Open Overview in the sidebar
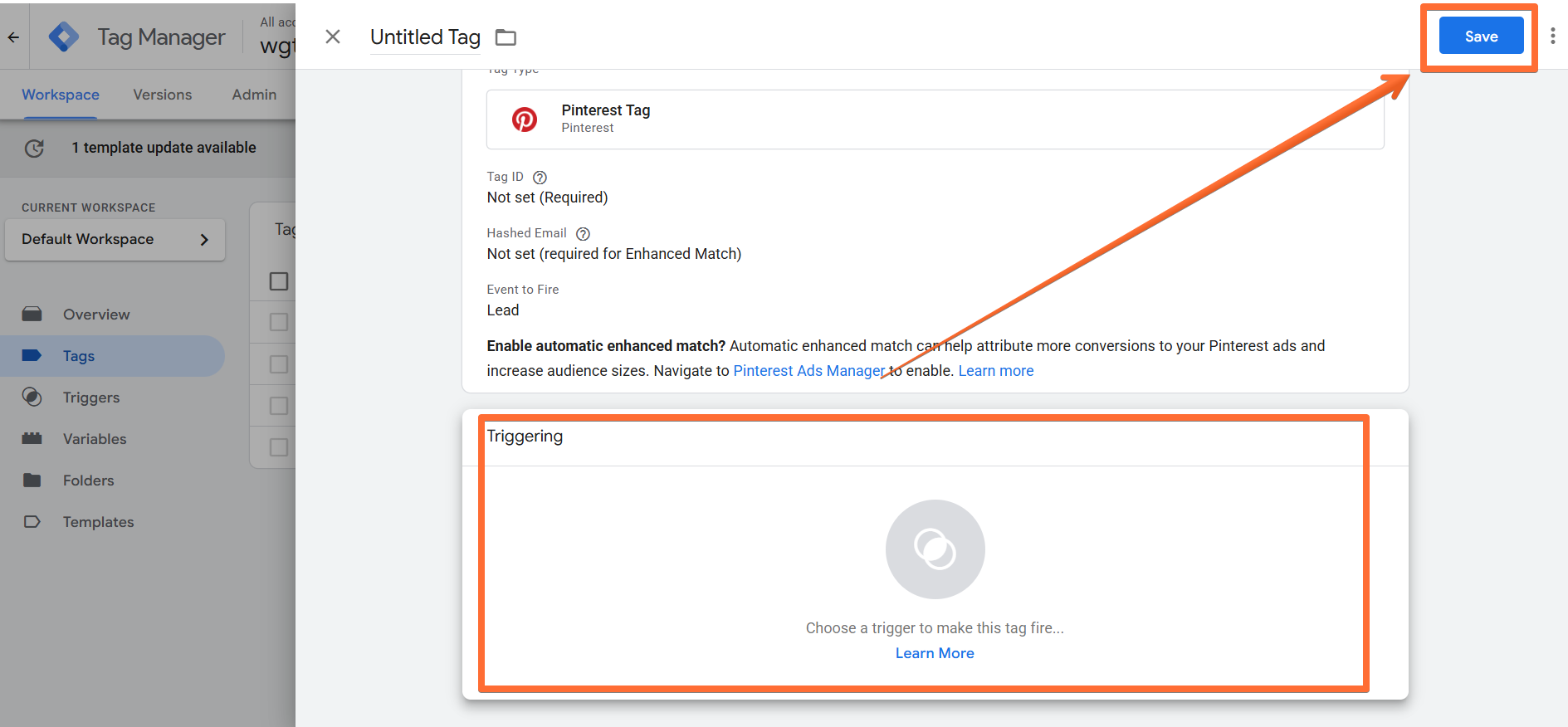The image size is (1568, 727). coord(96,315)
